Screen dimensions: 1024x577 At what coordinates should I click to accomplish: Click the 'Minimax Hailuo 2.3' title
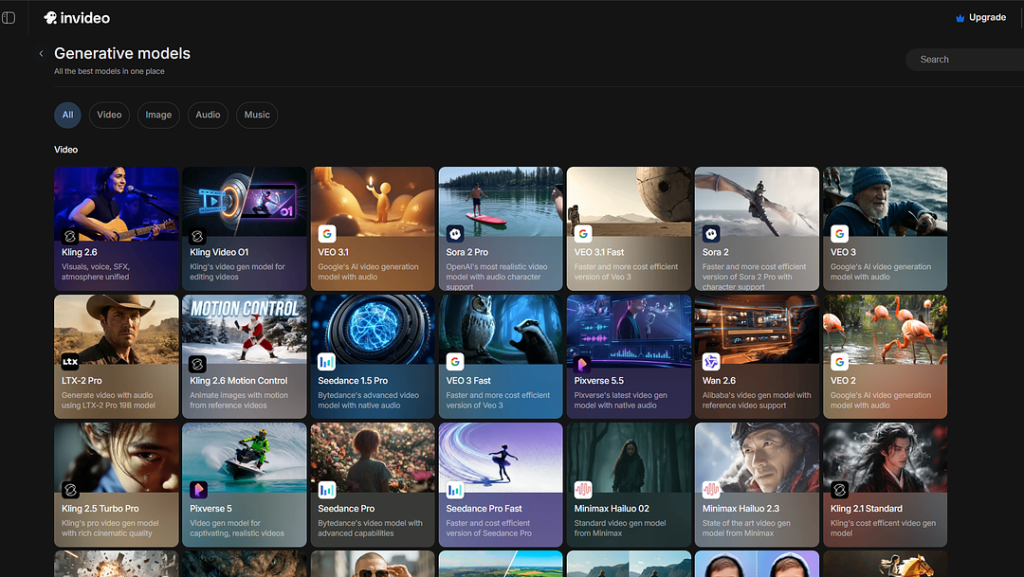tap(741, 508)
